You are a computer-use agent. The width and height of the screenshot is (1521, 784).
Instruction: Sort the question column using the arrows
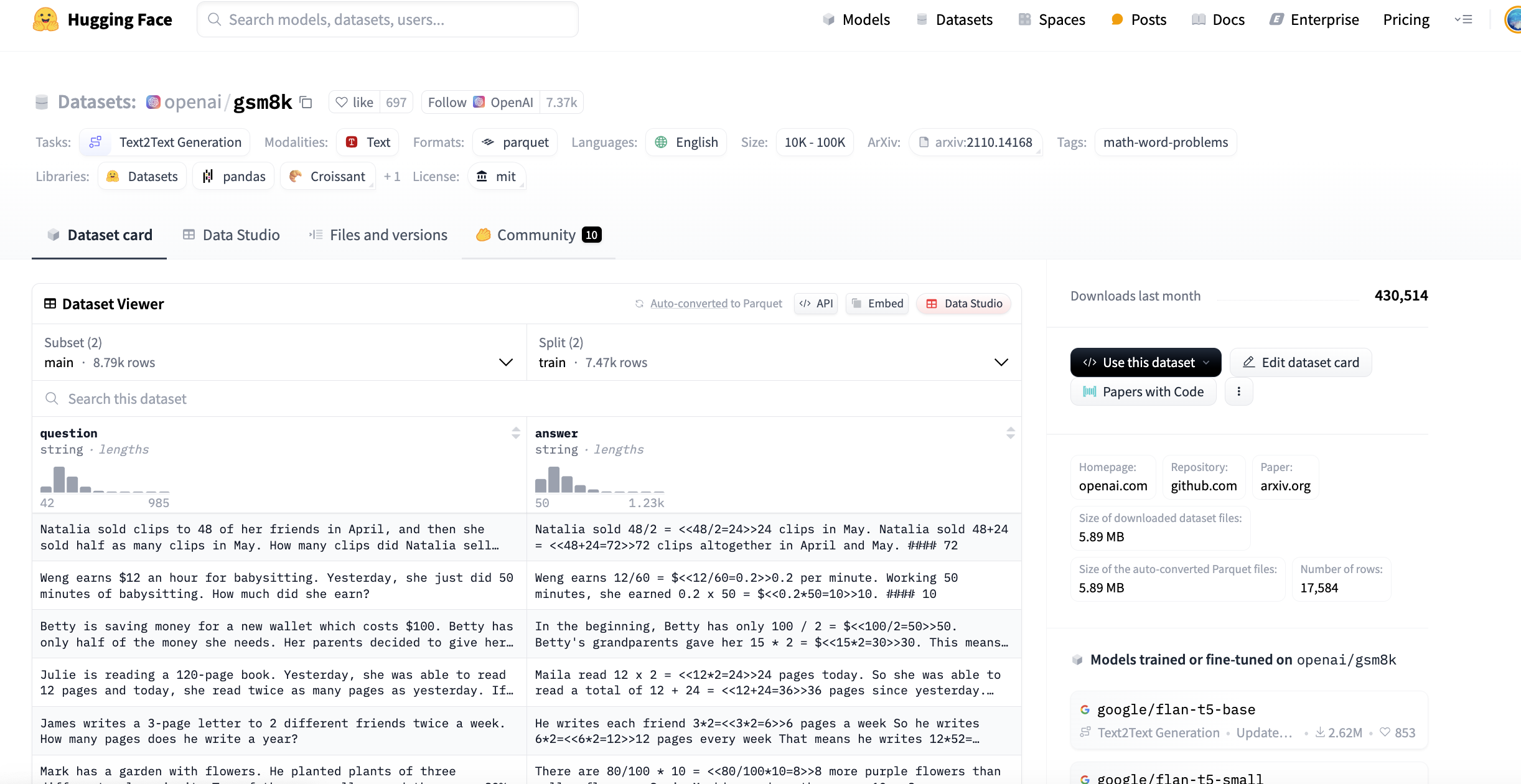point(515,433)
